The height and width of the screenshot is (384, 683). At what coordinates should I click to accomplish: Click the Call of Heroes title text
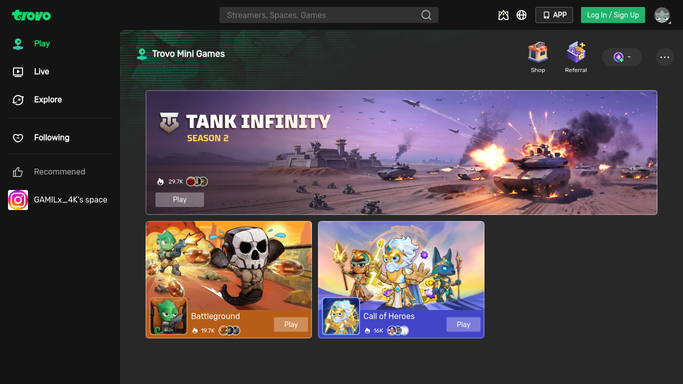[x=389, y=316]
